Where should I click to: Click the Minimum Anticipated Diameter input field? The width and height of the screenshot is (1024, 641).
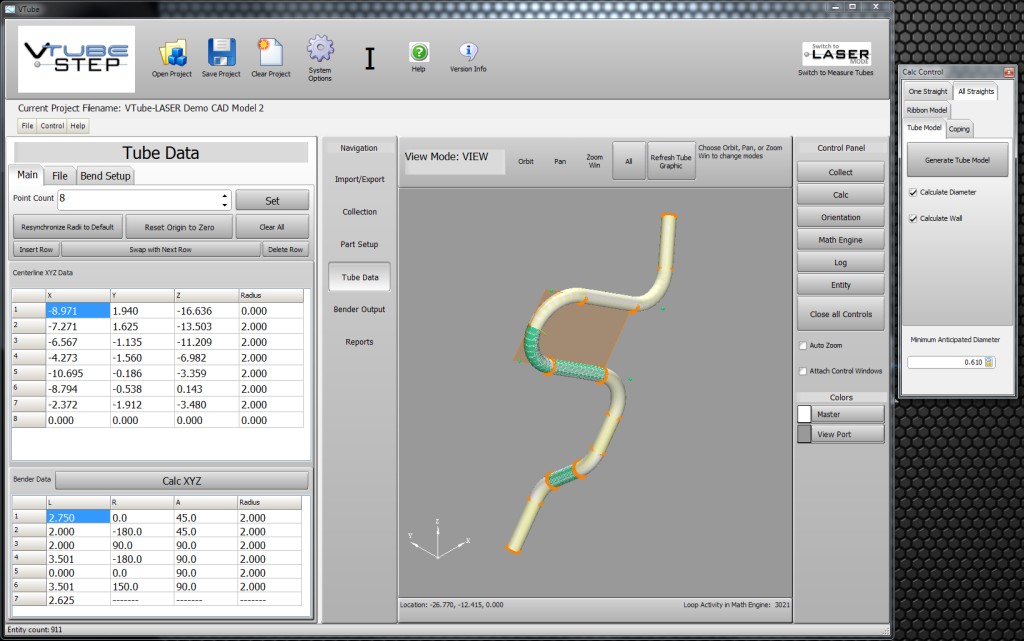945,362
